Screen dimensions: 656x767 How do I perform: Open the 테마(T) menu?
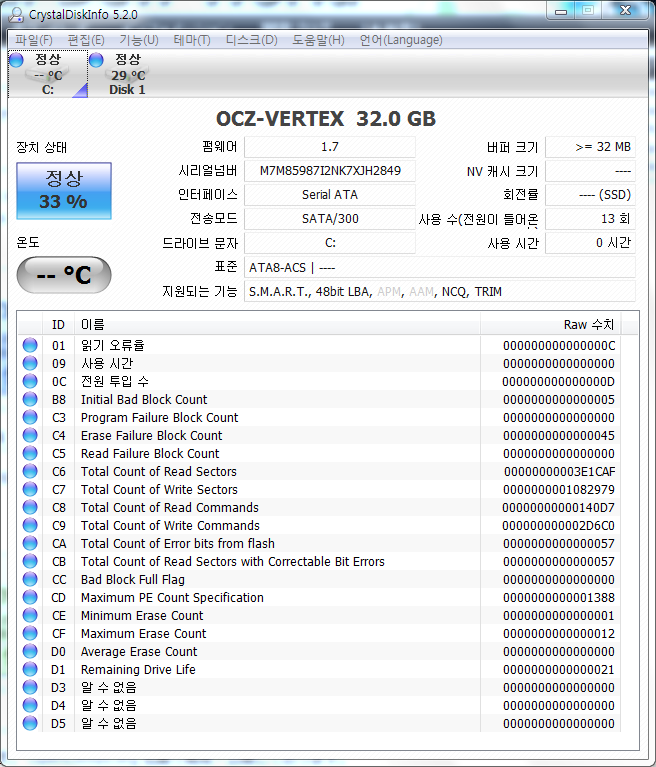(192, 40)
